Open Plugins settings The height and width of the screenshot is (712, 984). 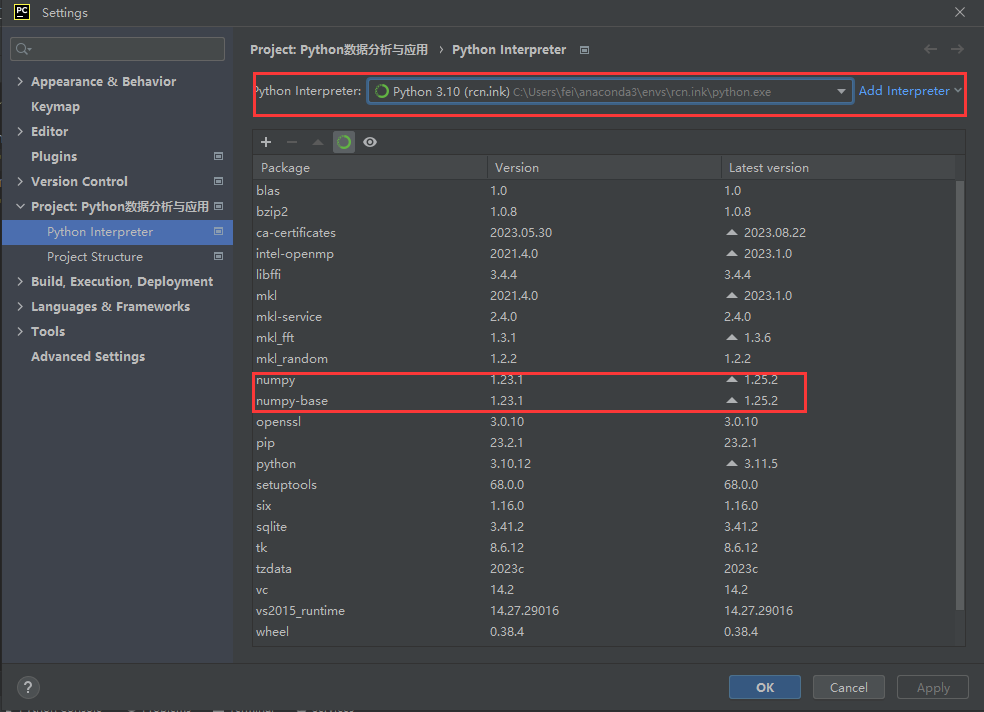(x=54, y=156)
